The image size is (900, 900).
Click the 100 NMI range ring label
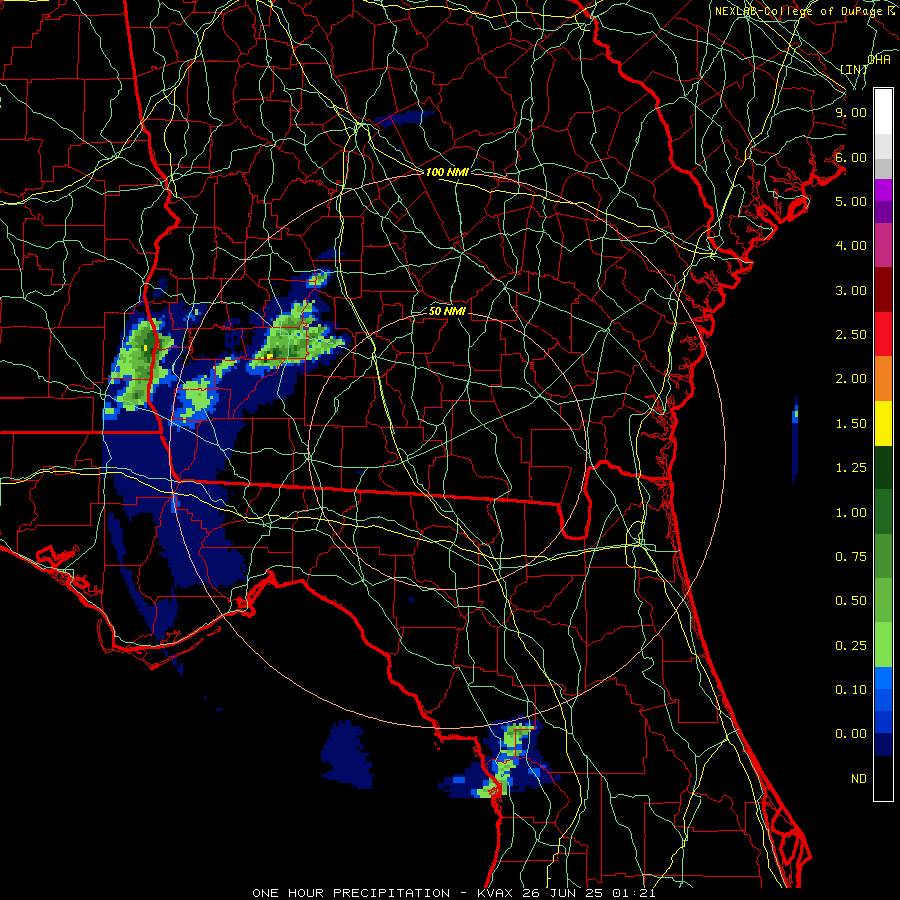tap(447, 172)
